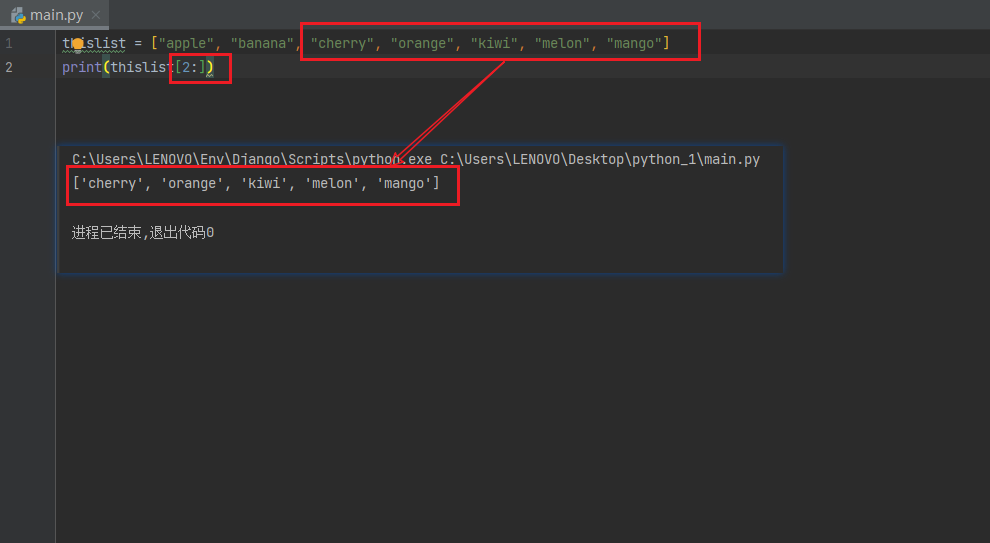Close the main.py tab
This screenshot has width=990, height=543.
pyautogui.click(x=96, y=15)
